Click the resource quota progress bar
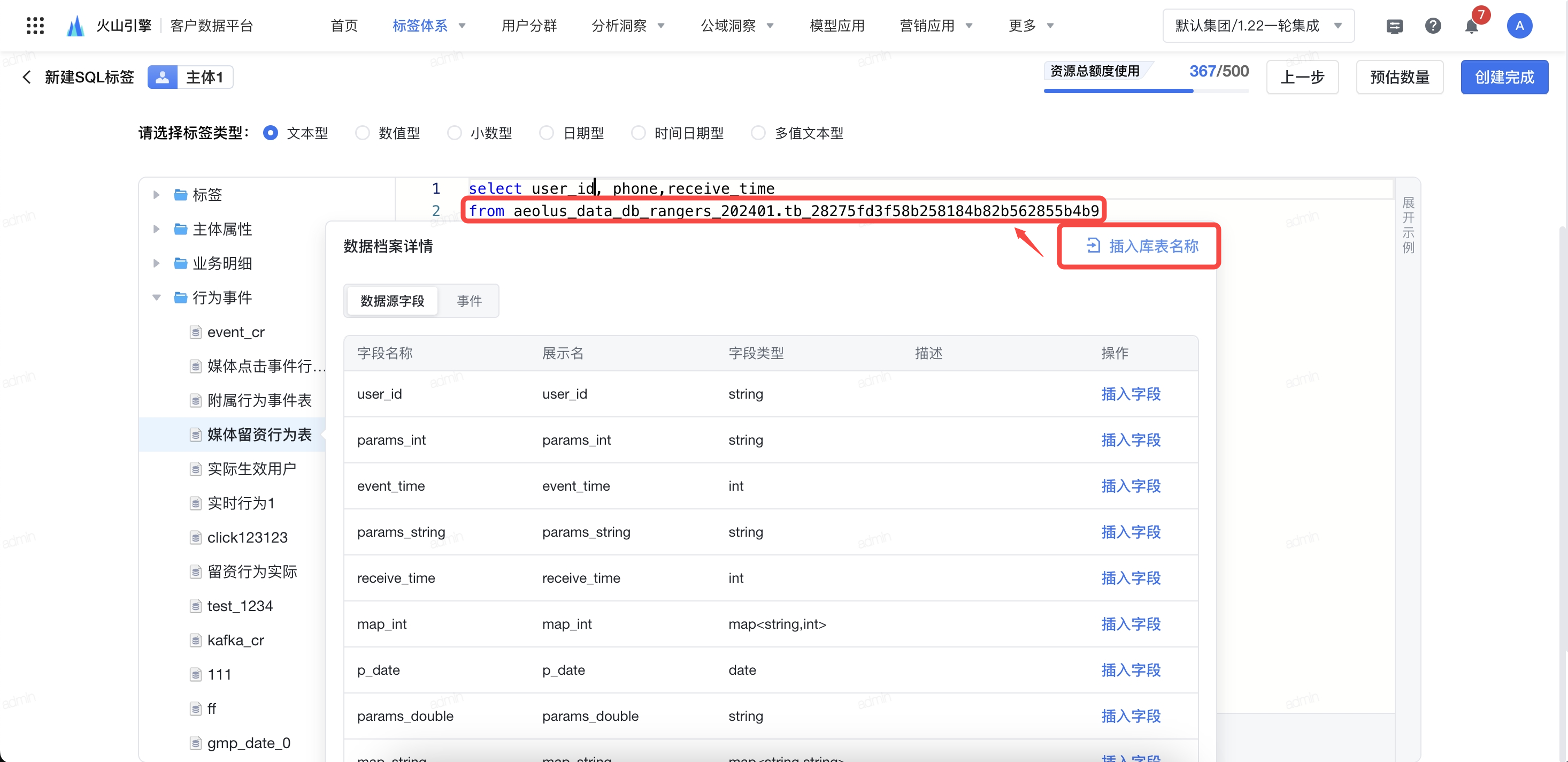1568x762 pixels. coord(1146,91)
